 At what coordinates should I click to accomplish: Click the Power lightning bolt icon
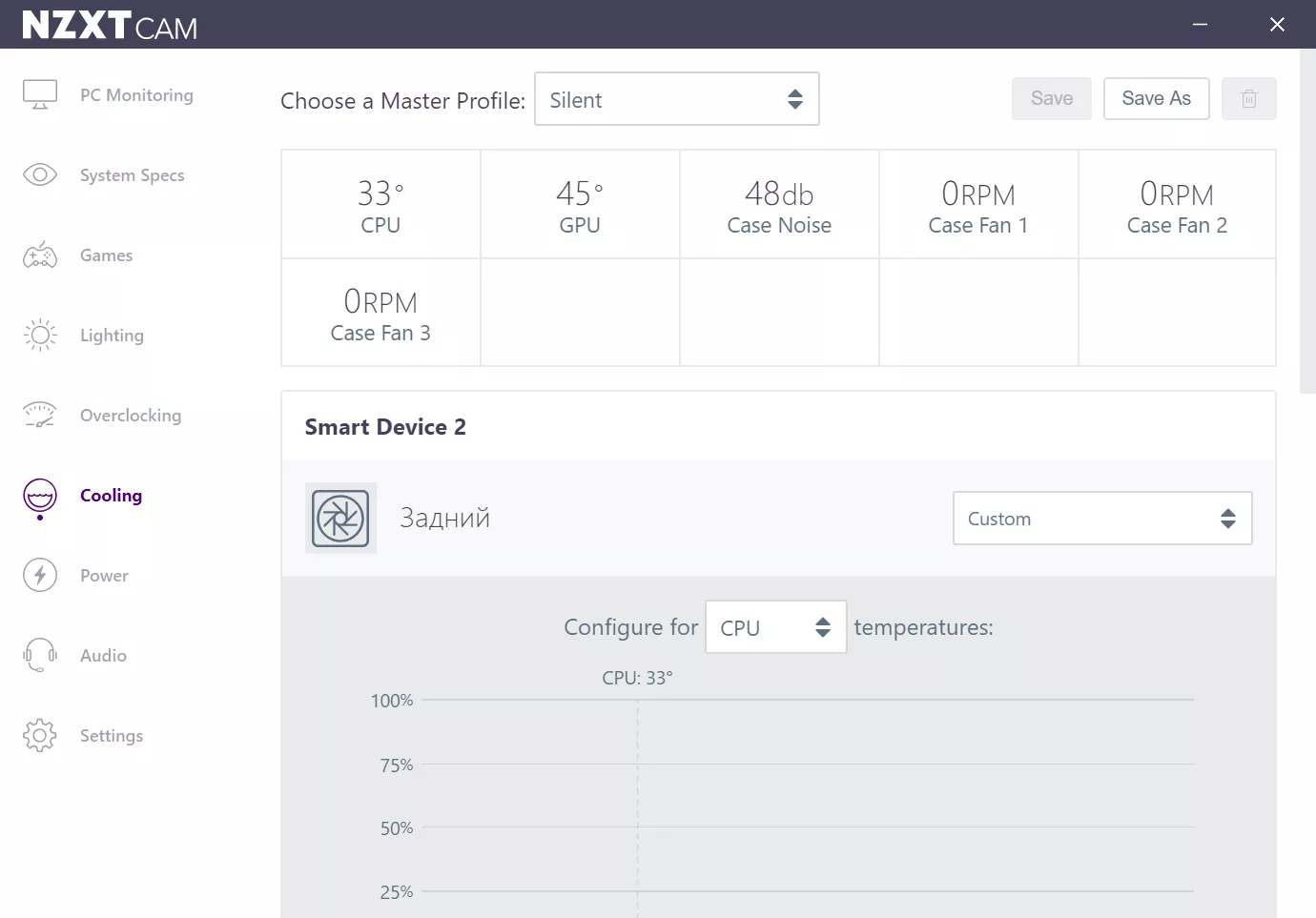[x=40, y=576]
